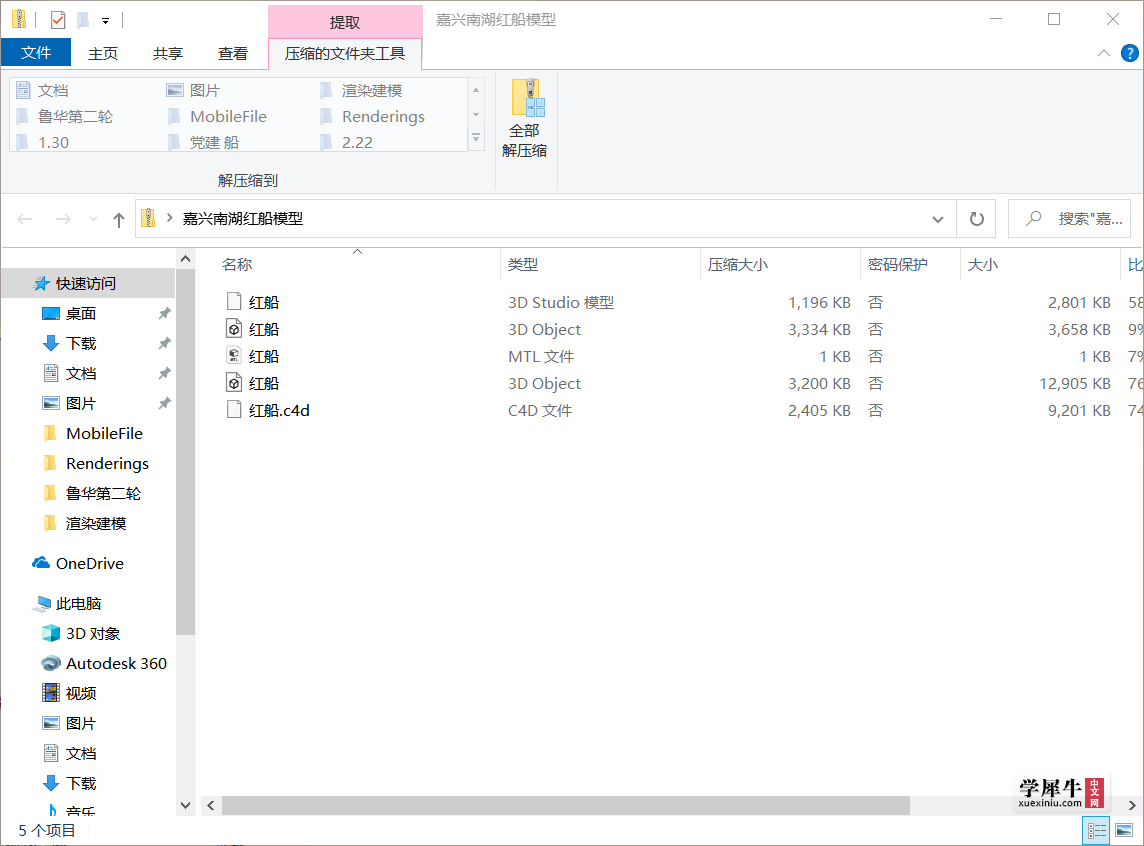Click the properties checkmark icon in title bar
Image resolution: width=1144 pixels, height=846 pixels.
[x=58, y=20]
